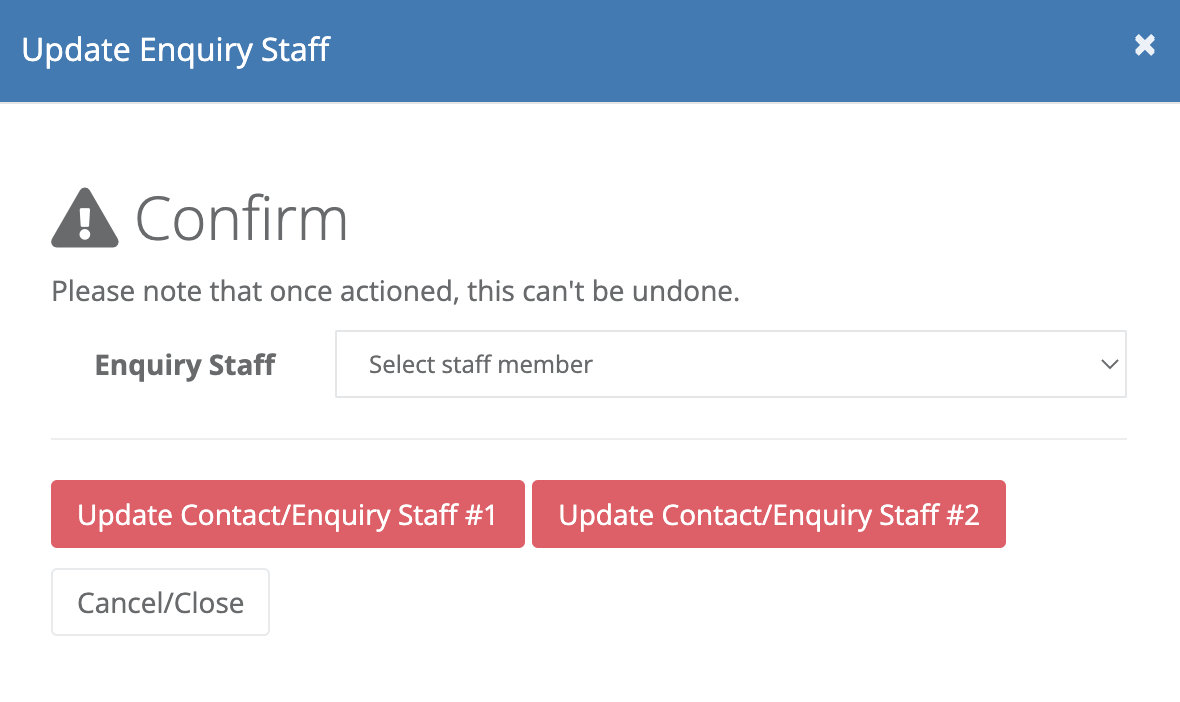Choose the Cancel/Close button
This screenshot has height=702, width=1180.
coord(160,602)
